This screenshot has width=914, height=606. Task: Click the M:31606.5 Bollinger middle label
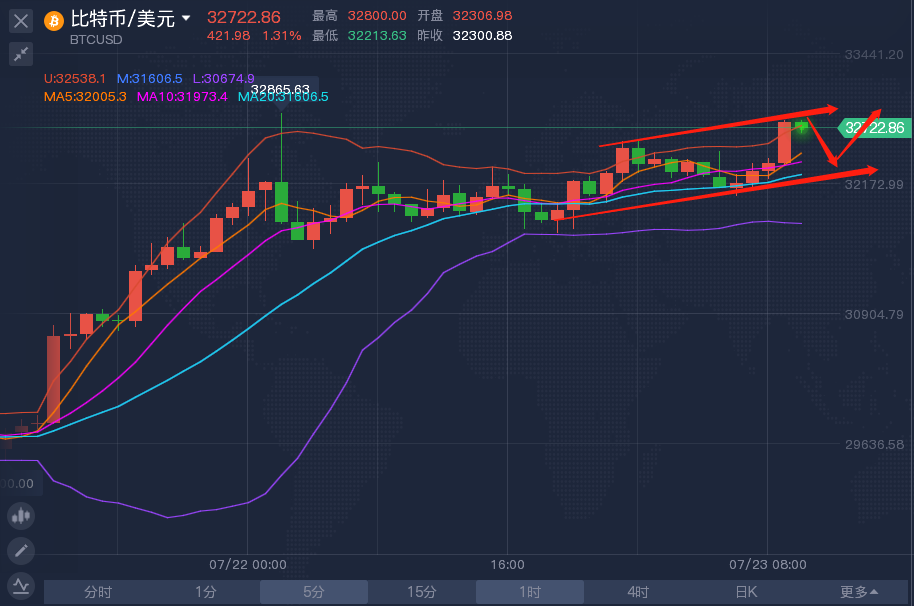149,79
